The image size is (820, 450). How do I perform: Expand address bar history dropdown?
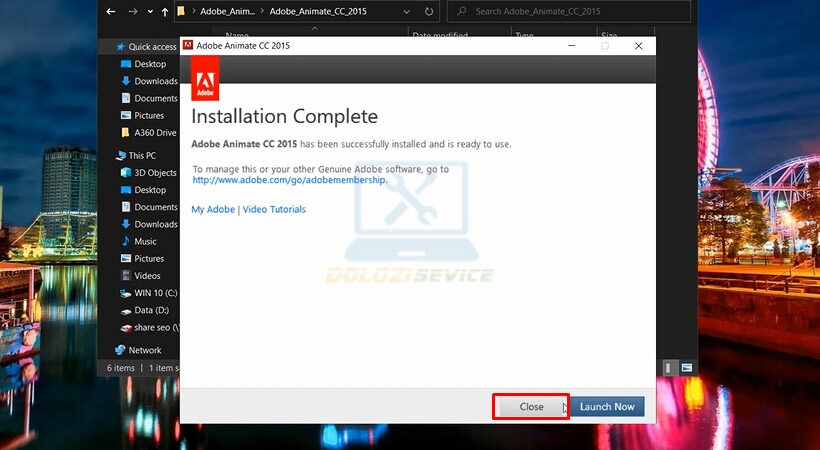(x=406, y=12)
